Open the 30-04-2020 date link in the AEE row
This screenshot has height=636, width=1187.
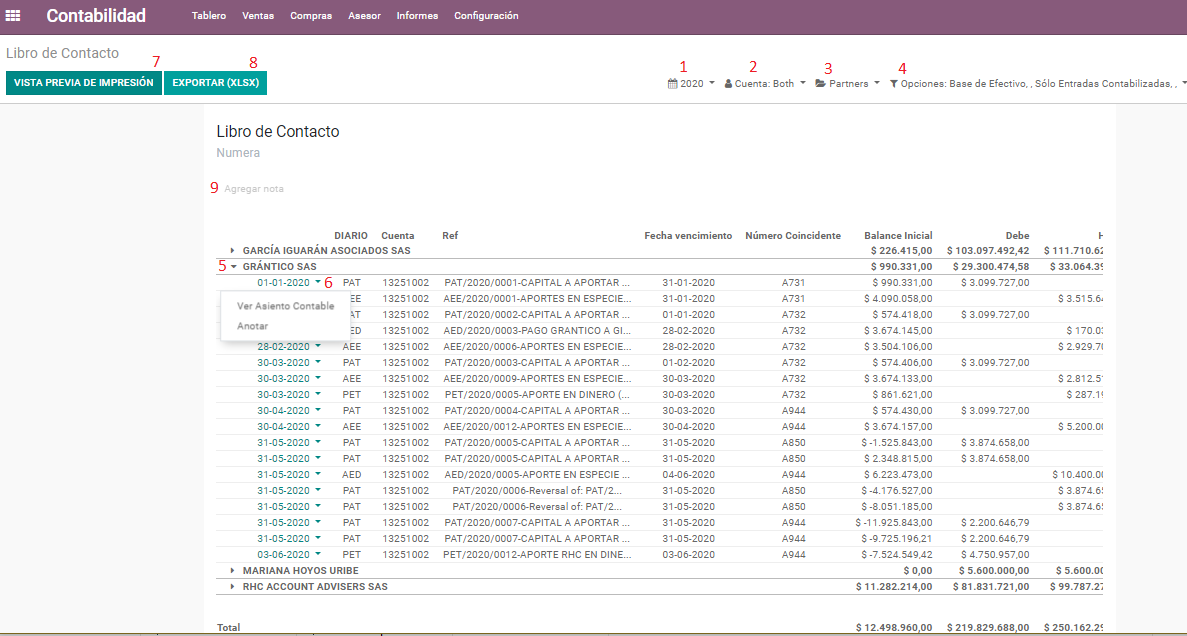point(283,426)
